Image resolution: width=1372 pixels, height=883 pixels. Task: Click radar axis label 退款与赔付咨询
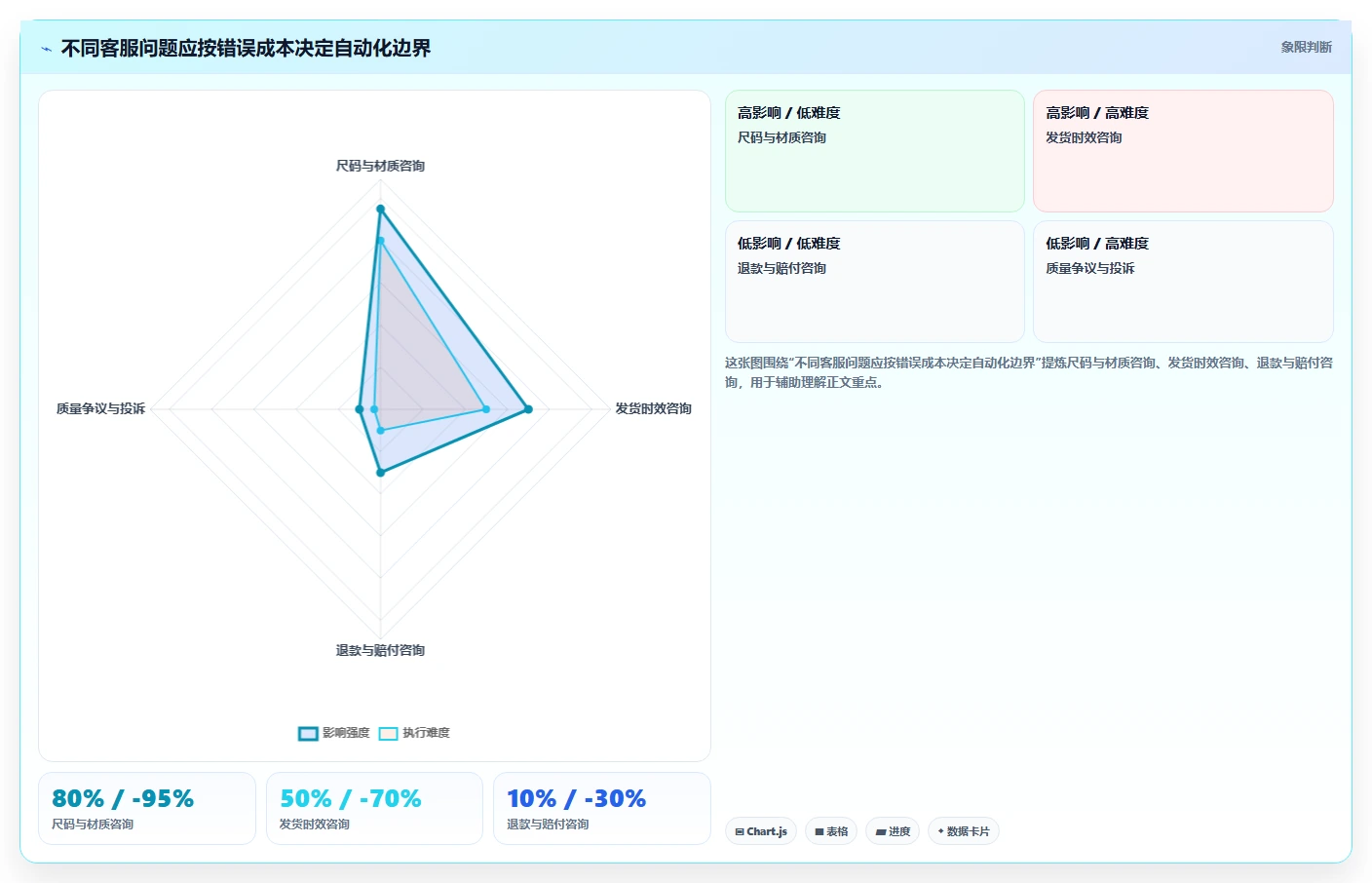point(380,650)
